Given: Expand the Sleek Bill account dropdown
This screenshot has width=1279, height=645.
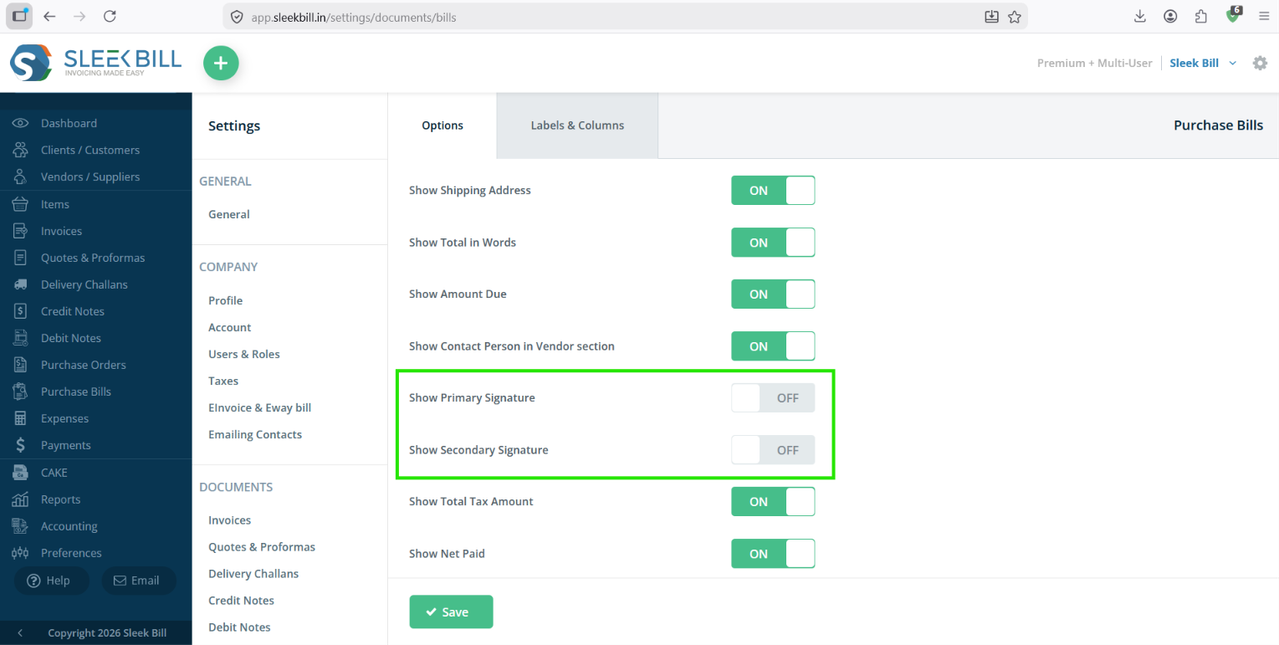Looking at the screenshot, I should (x=1204, y=63).
